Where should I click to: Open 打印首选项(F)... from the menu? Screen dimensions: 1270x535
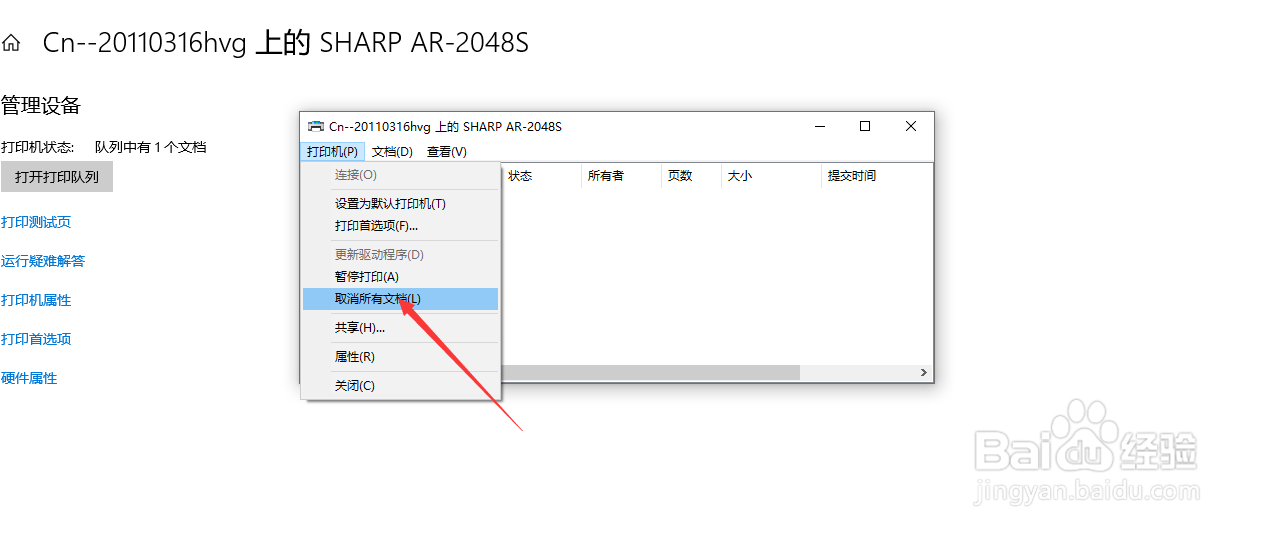point(400,226)
